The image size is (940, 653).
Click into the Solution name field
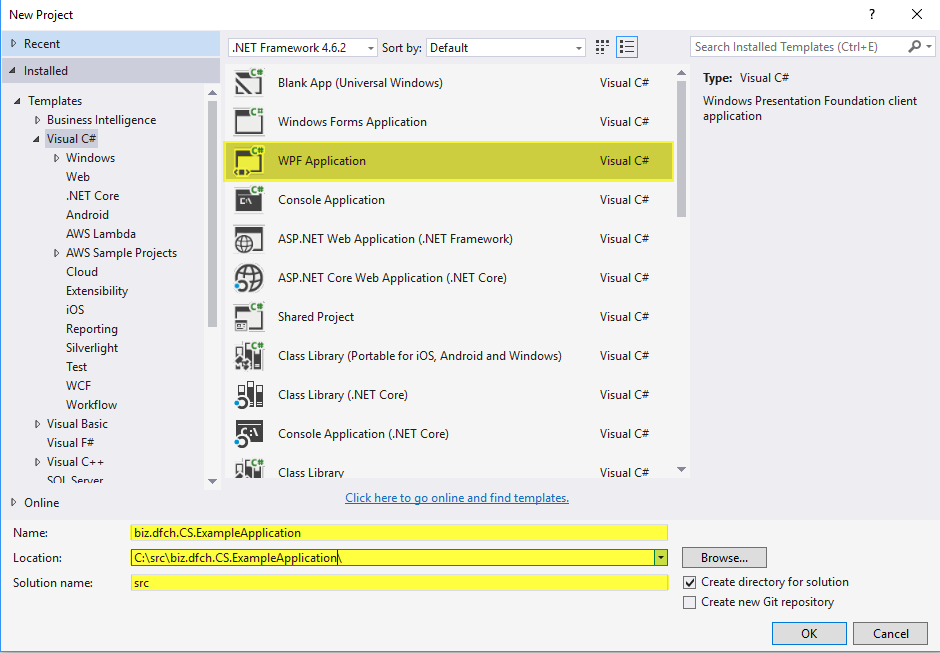pyautogui.click(x=398, y=583)
